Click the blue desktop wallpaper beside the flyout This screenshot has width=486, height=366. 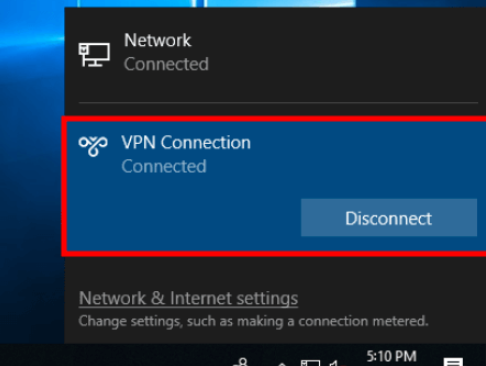(32, 167)
